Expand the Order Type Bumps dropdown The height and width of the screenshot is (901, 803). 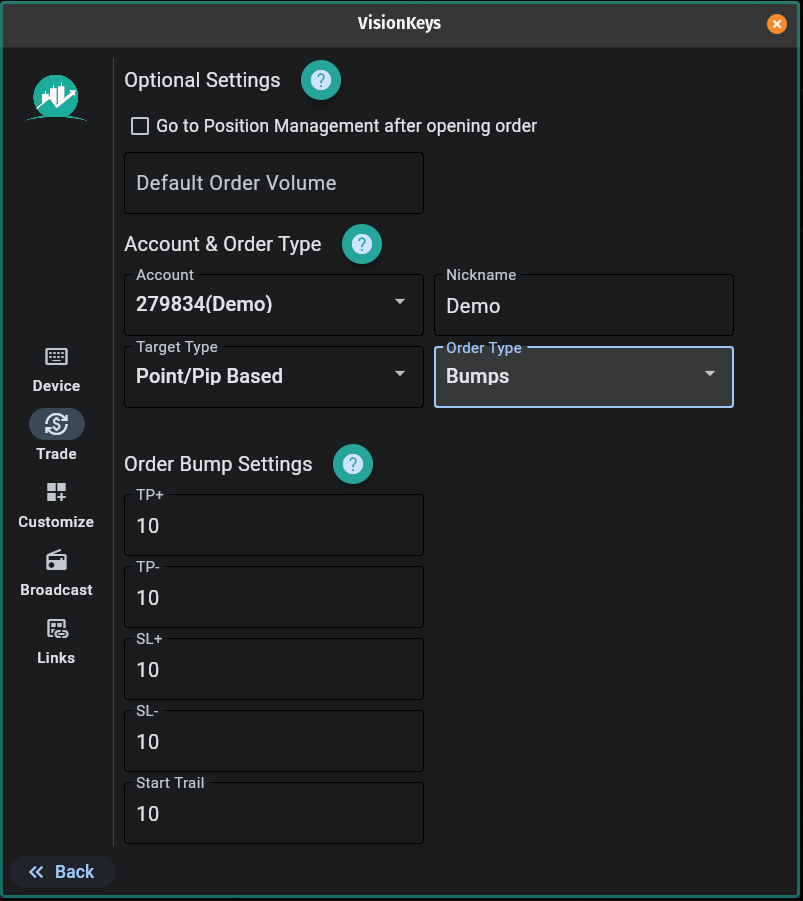point(584,377)
